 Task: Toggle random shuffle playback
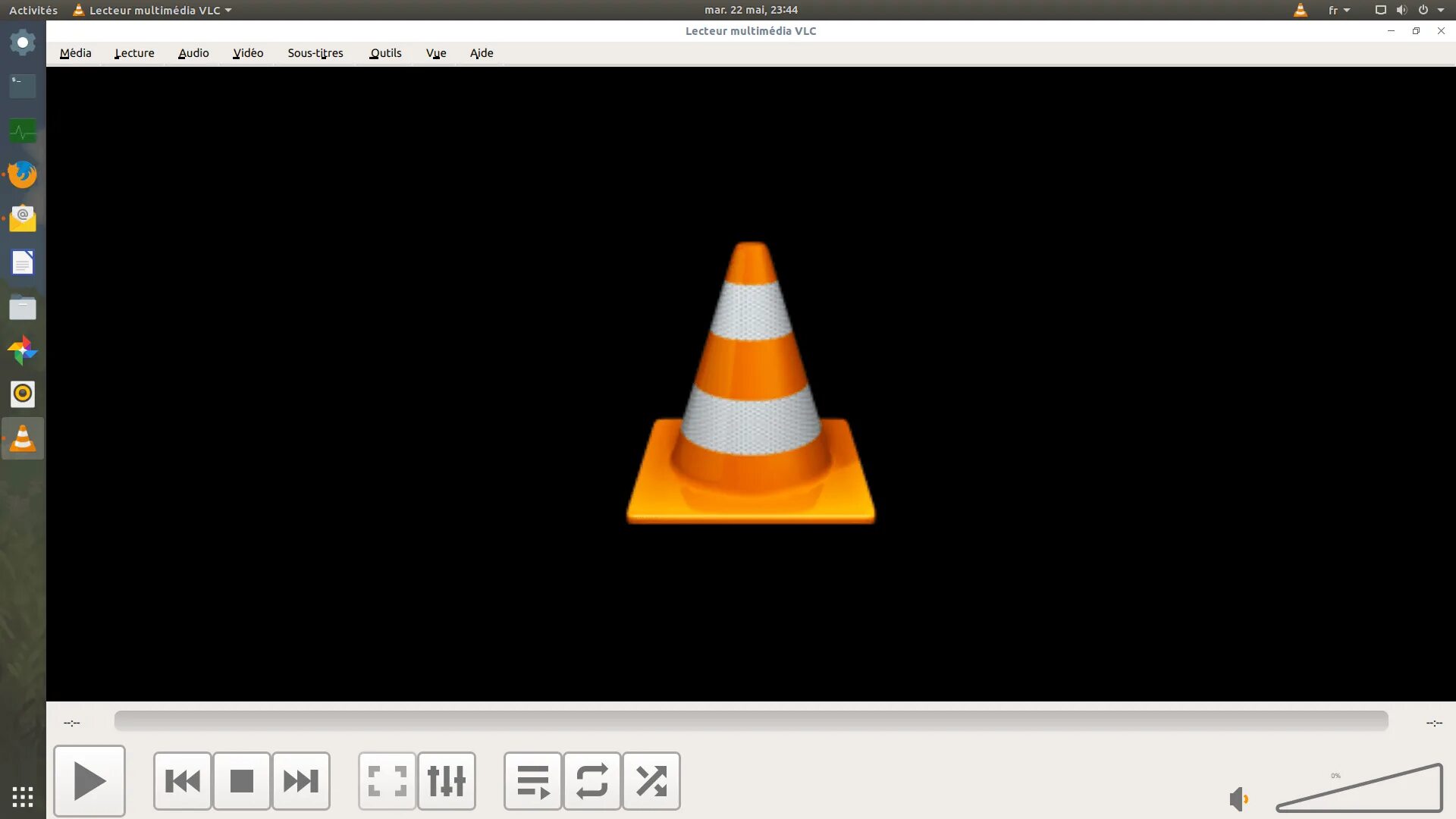click(x=651, y=781)
